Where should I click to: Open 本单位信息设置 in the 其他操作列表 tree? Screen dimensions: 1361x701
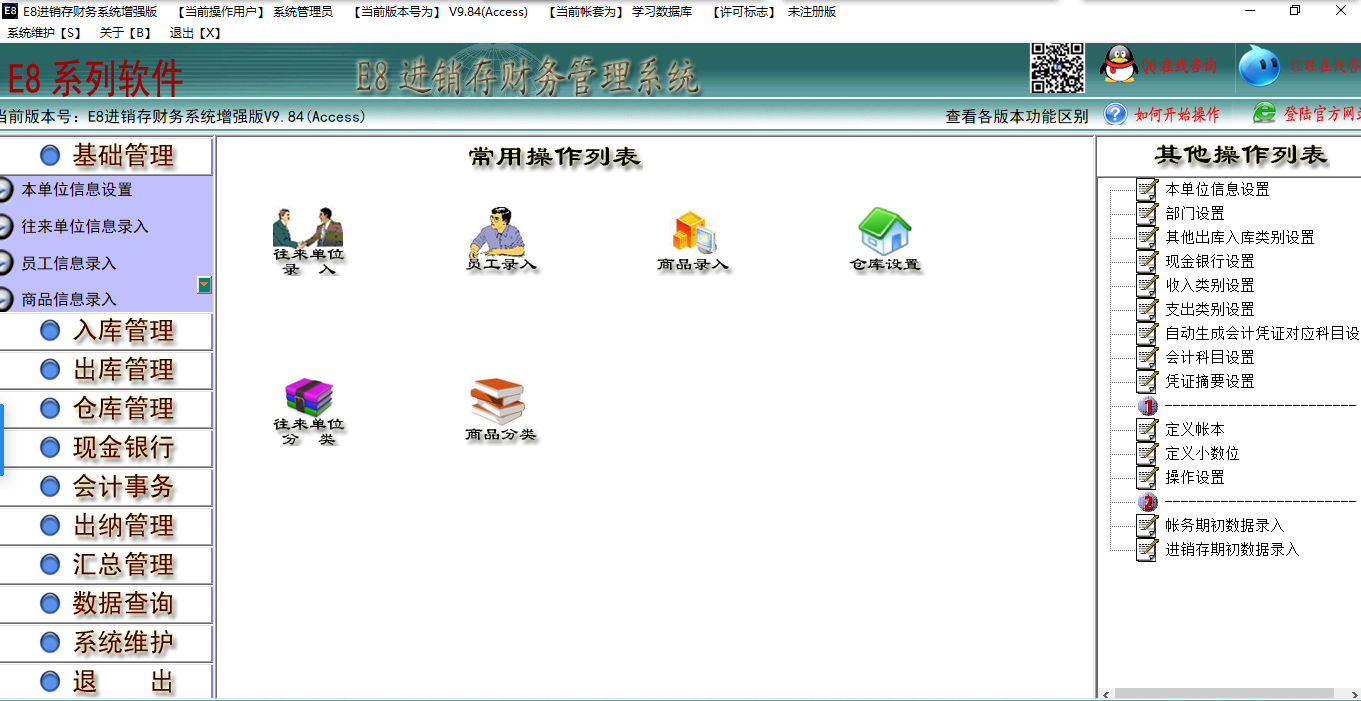pyautogui.click(x=1217, y=189)
